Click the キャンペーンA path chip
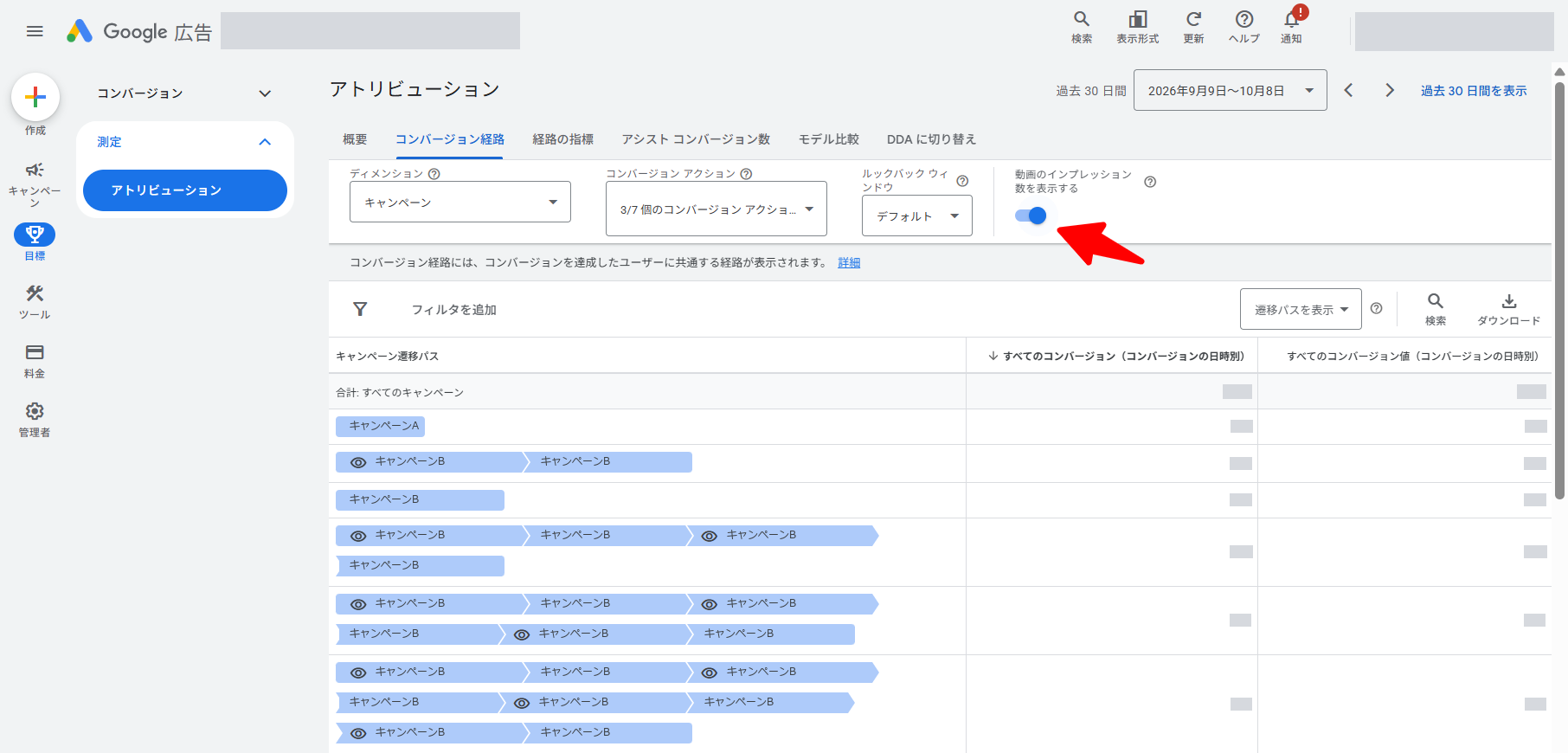1568x753 pixels. tap(380, 426)
